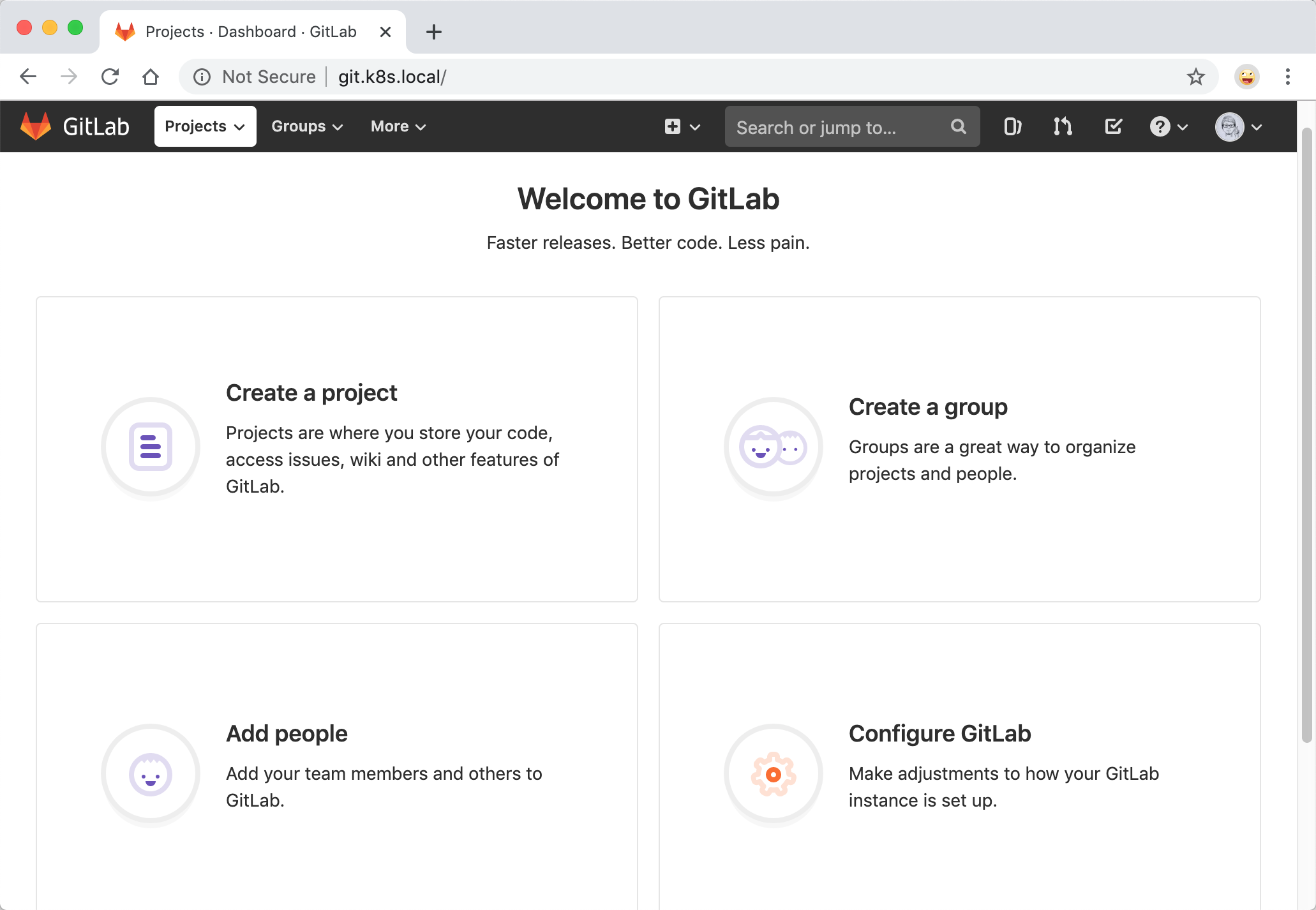Click the Create a project heading
The height and width of the screenshot is (910, 1316).
pyautogui.click(x=311, y=393)
